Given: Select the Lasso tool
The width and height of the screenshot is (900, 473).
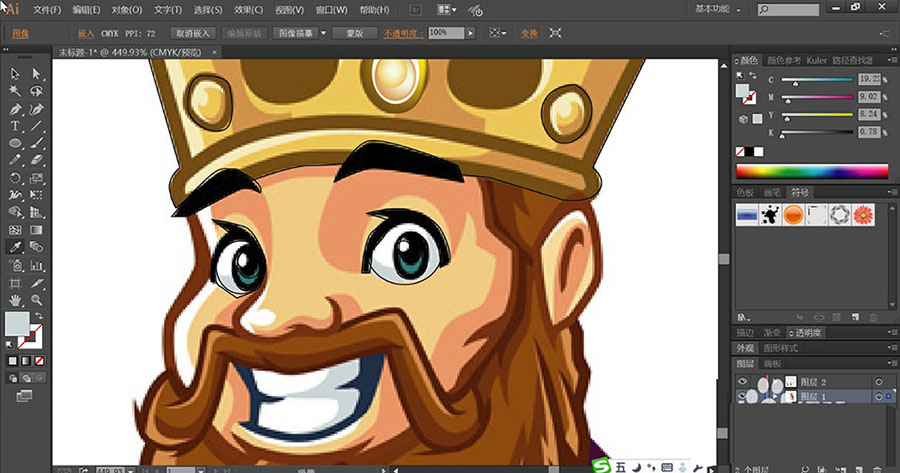Looking at the screenshot, I should click(x=36, y=91).
